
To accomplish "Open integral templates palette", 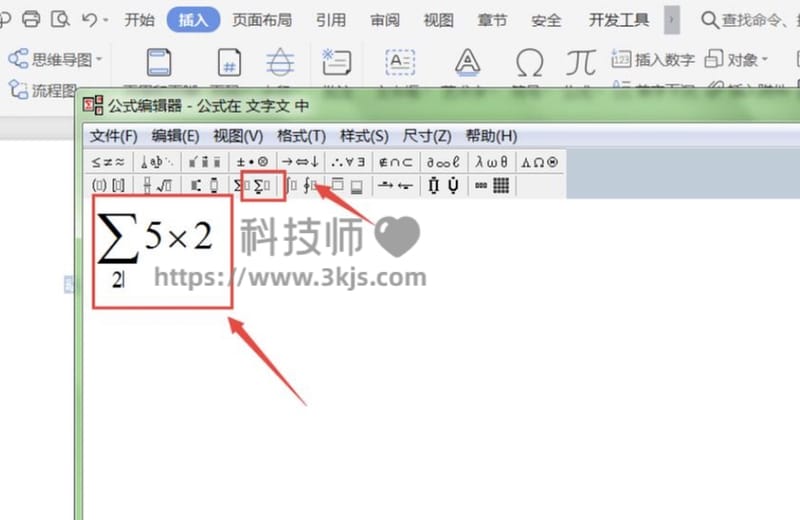I will [x=301, y=186].
